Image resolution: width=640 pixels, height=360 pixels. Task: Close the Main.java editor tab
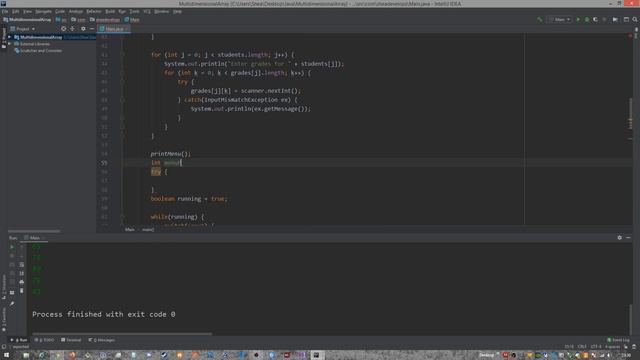pyautogui.click(x=127, y=29)
